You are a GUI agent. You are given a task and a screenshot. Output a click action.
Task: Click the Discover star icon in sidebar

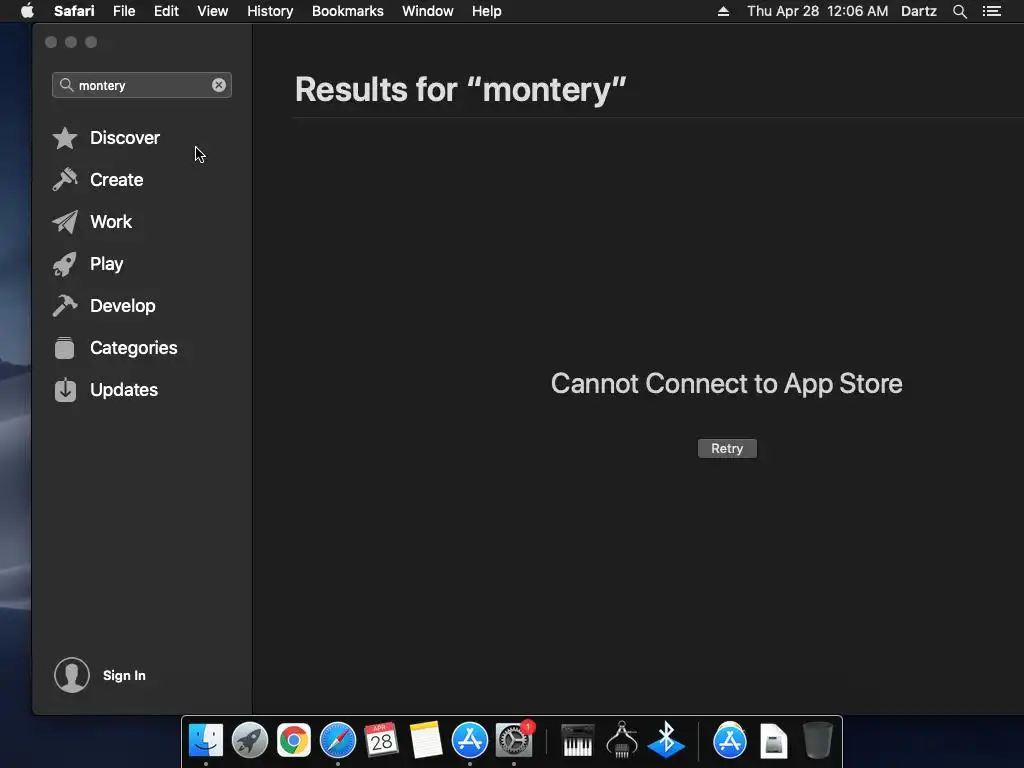coord(65,138)
